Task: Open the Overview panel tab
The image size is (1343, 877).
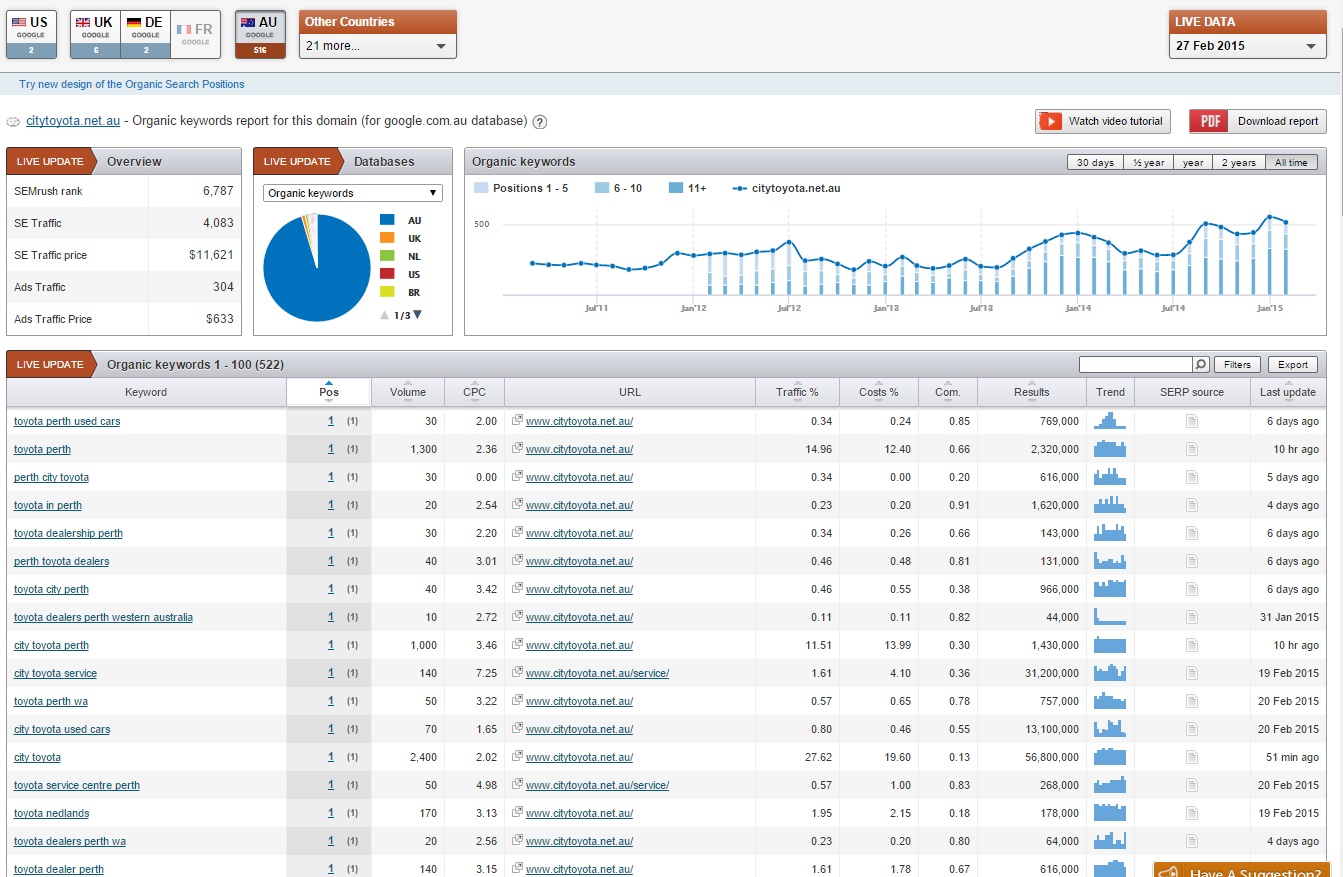Action: (x=134, y=161)
